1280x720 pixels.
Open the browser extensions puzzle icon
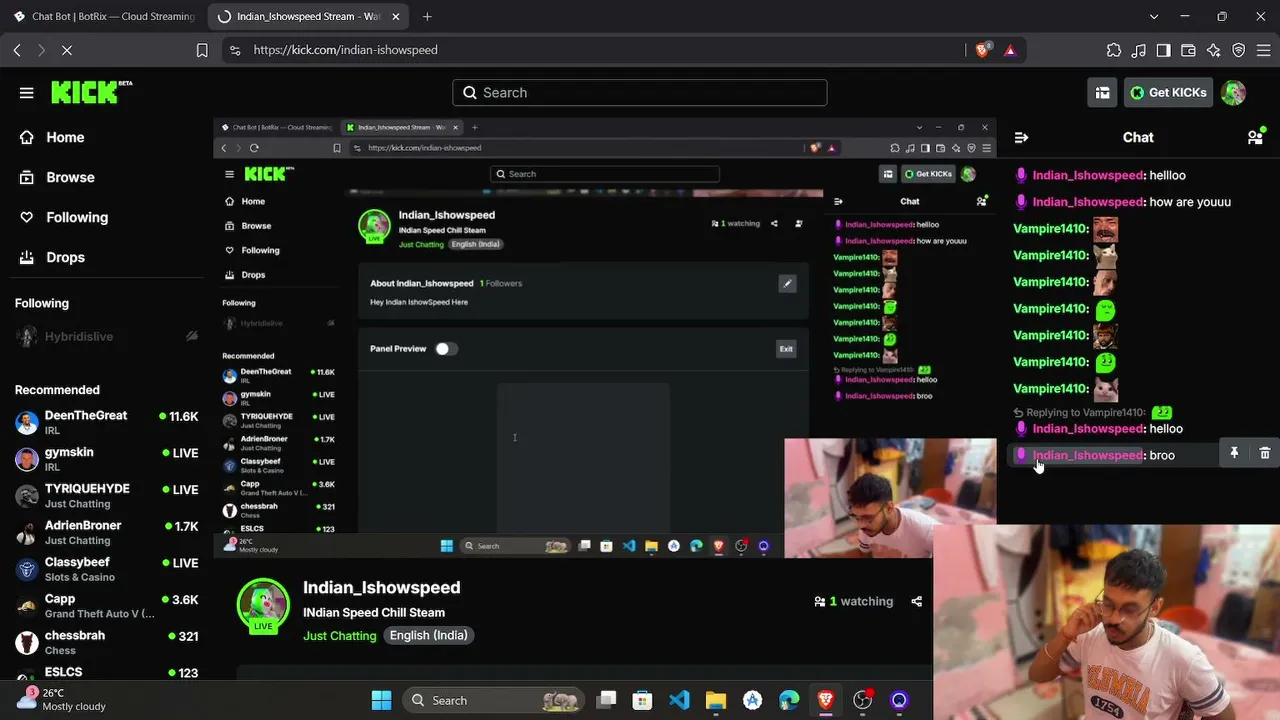(1114, 50)
